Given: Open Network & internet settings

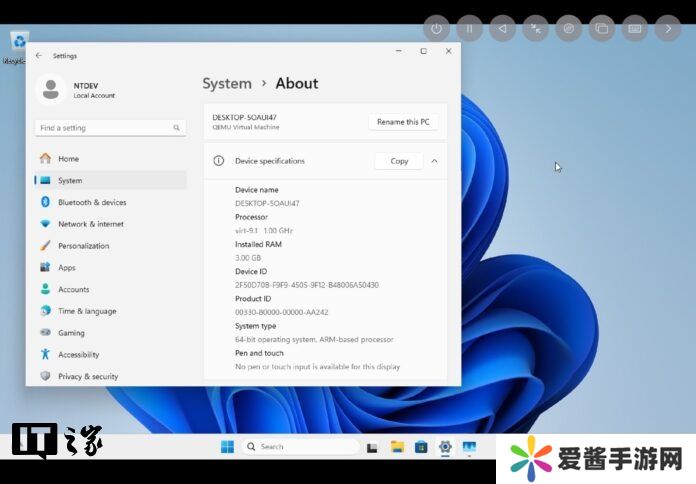Looking at the screenshot, I should click(x=91, y=224).
